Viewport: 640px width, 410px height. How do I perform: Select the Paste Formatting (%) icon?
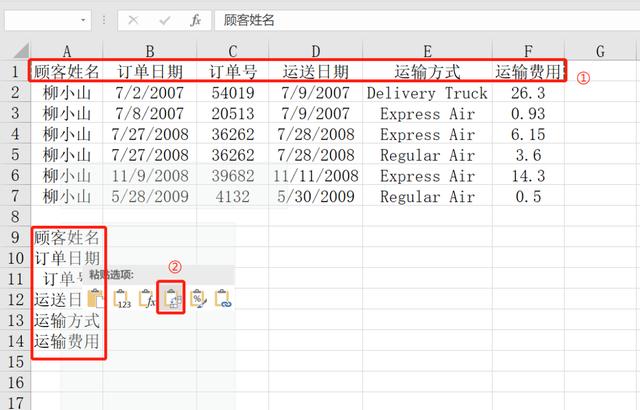(198, 298)
